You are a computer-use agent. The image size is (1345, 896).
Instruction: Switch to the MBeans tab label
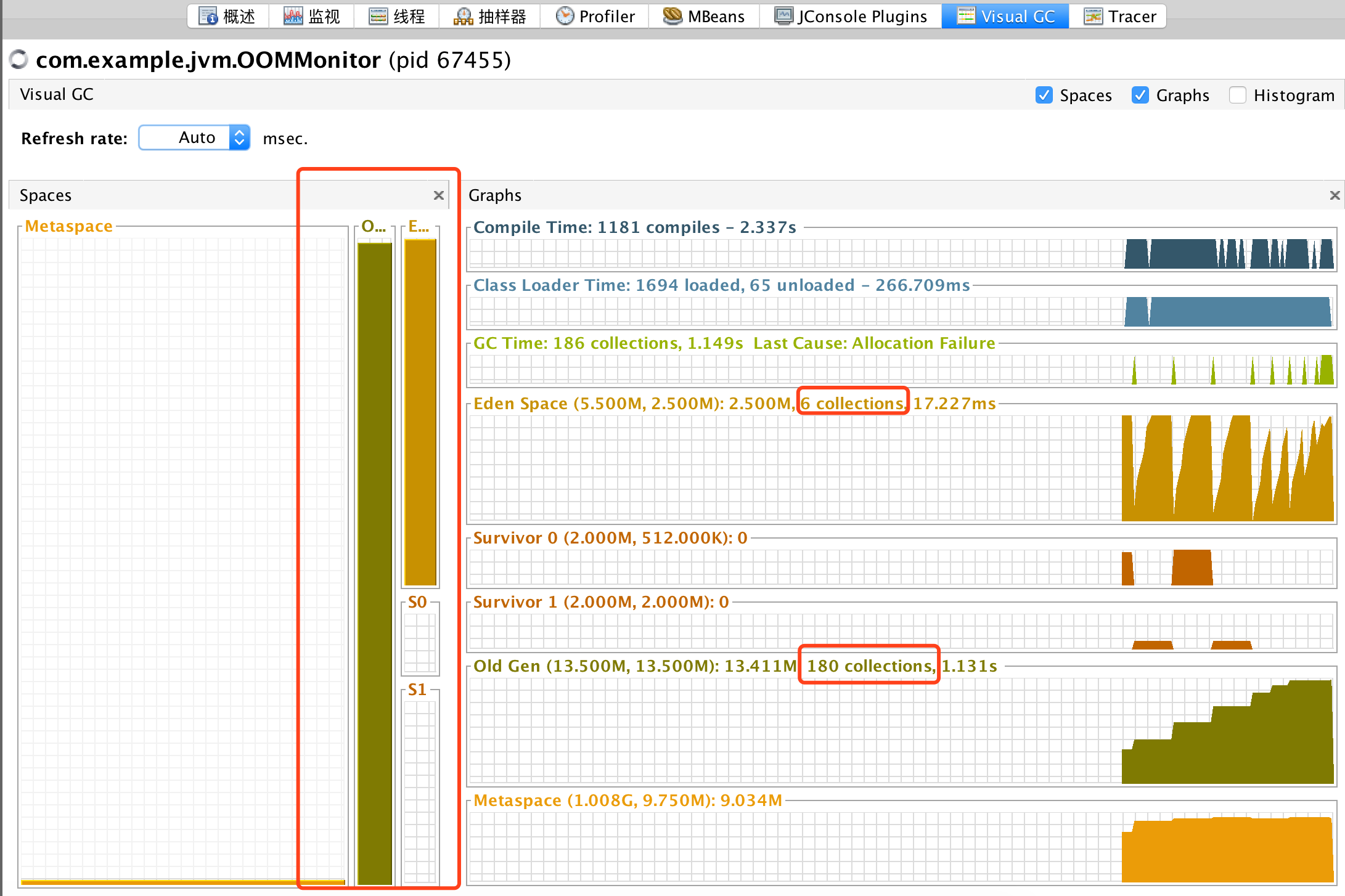click(x=716, y=17)
